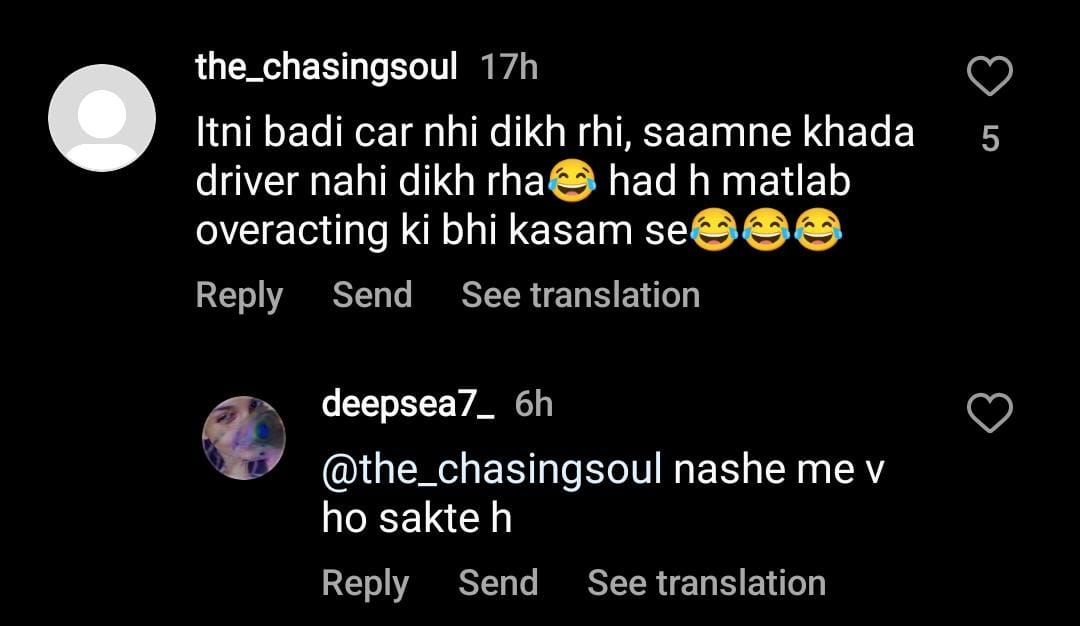See translation of the_chasingsoul's comment
Screen dimensions: 1080x626
(x=580, y=295)
